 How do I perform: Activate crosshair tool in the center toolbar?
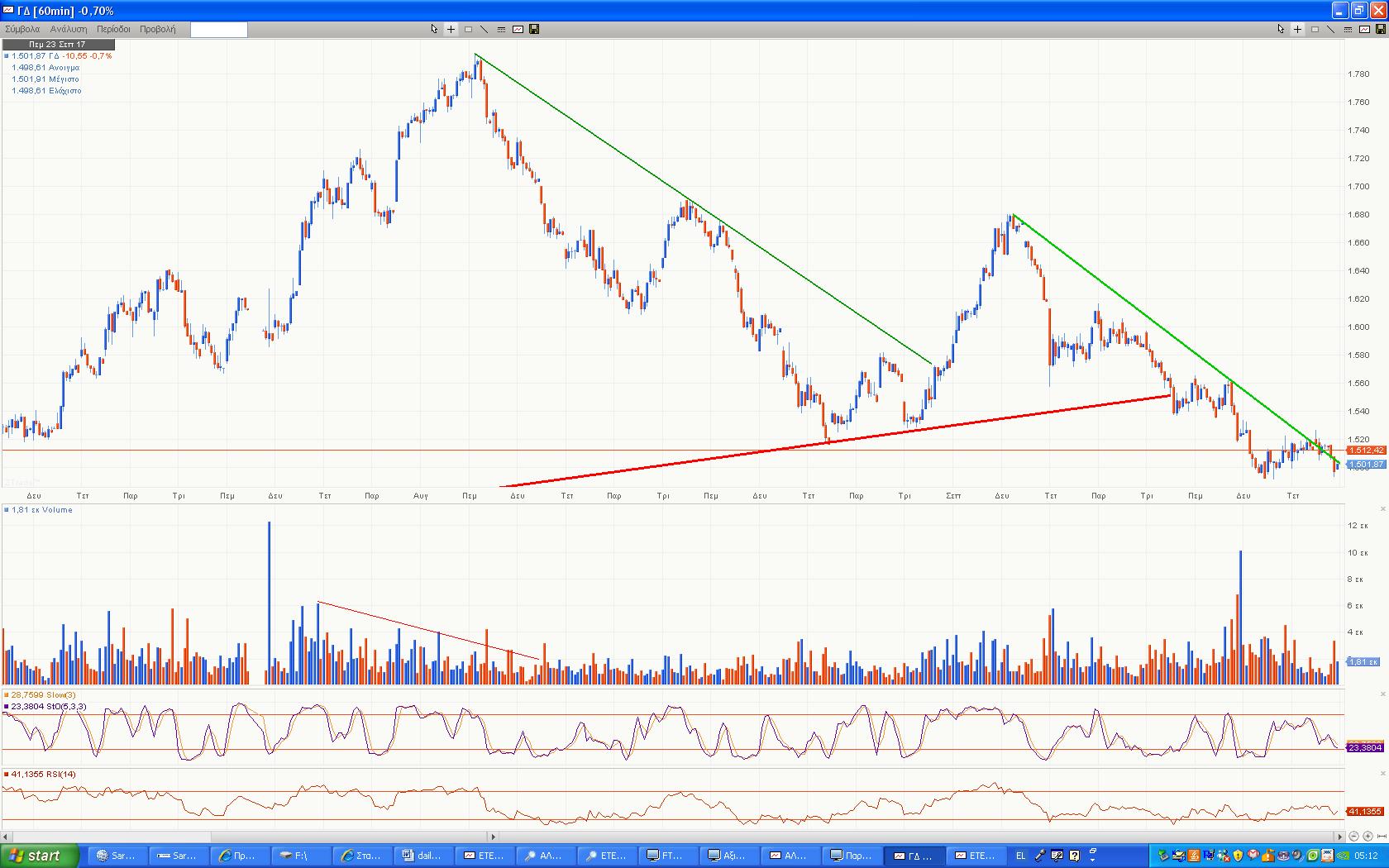451,29
